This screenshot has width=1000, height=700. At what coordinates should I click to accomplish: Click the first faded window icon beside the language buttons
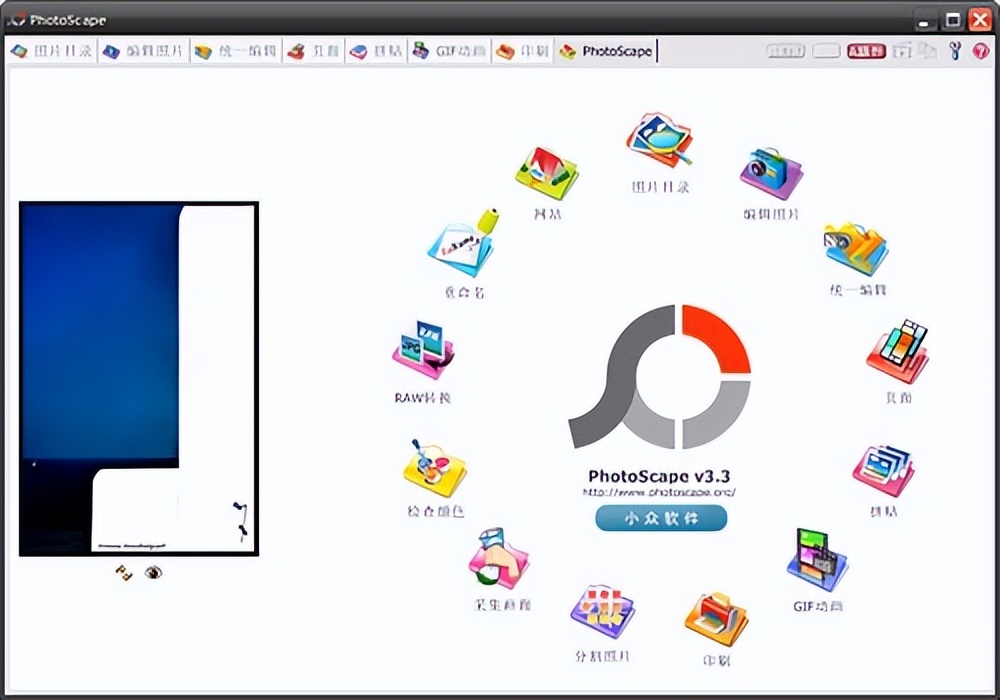pos(901,51)
